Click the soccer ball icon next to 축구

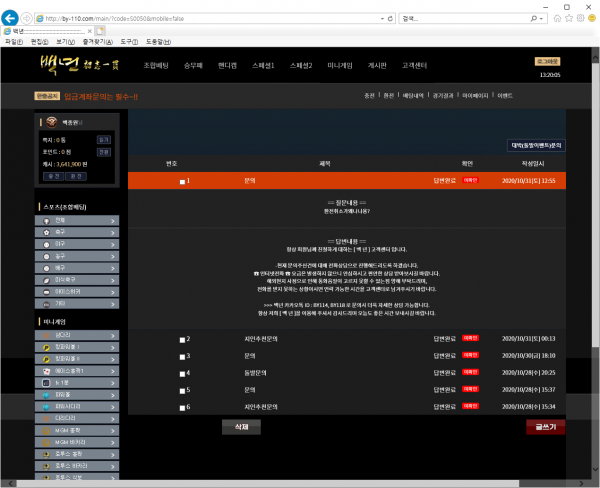point(46,232)
